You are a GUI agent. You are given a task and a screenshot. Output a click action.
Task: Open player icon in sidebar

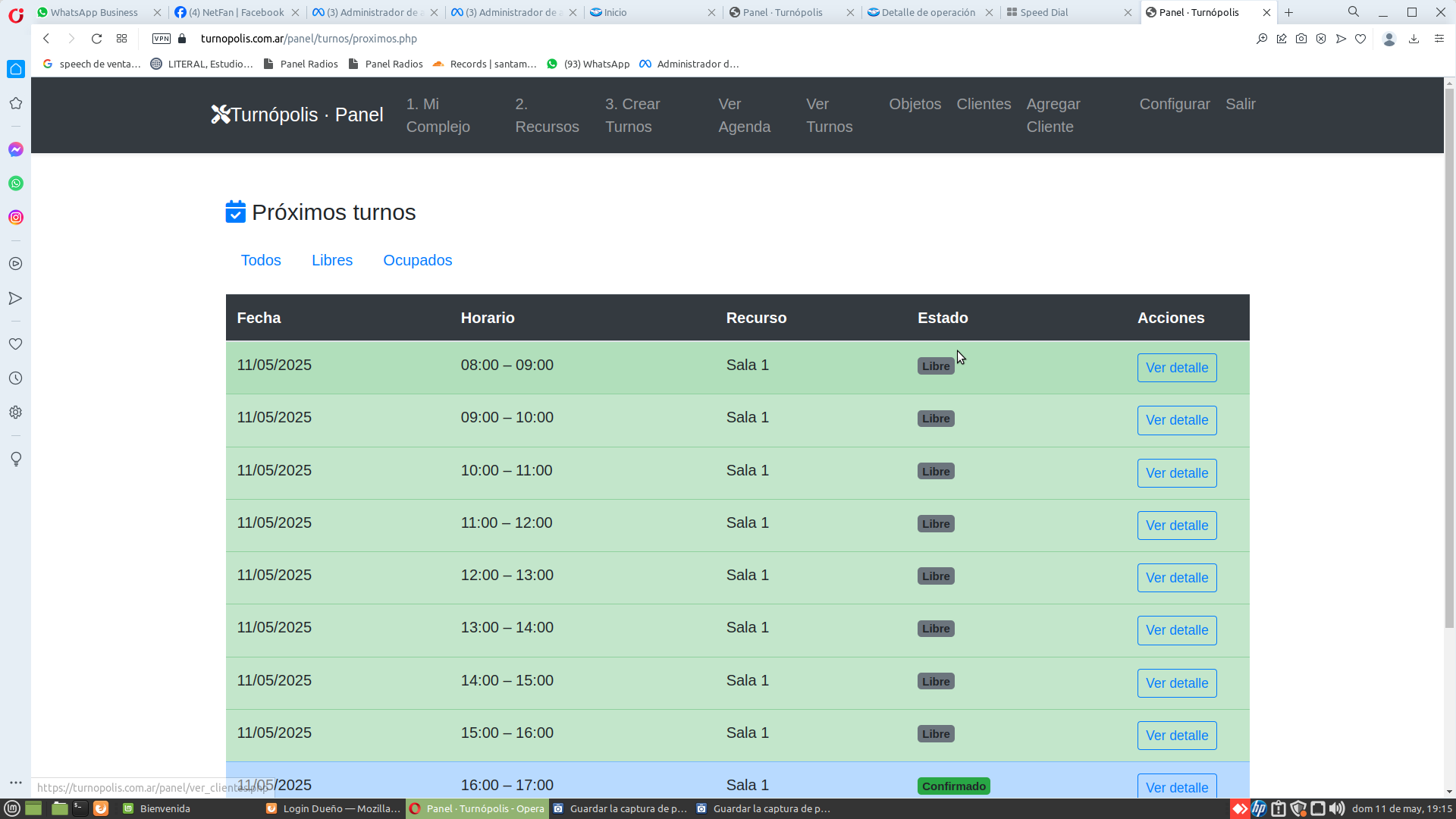click(x=16, y=264)
